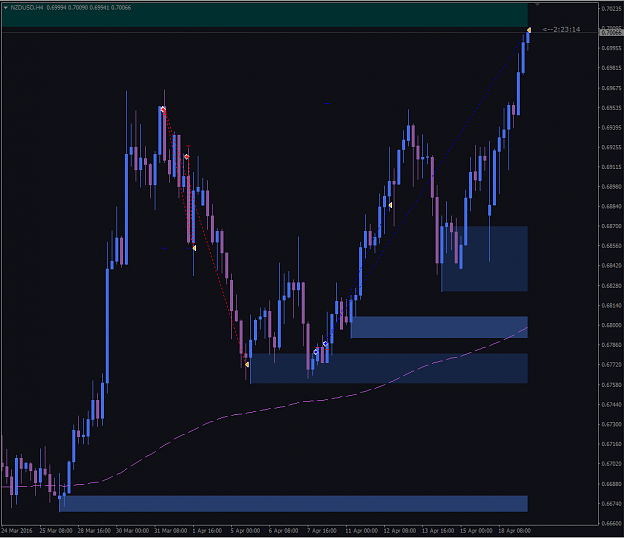Click price scale label 0.68280
Viewport: 625px width, 538px height.
[x=611, y=286]
